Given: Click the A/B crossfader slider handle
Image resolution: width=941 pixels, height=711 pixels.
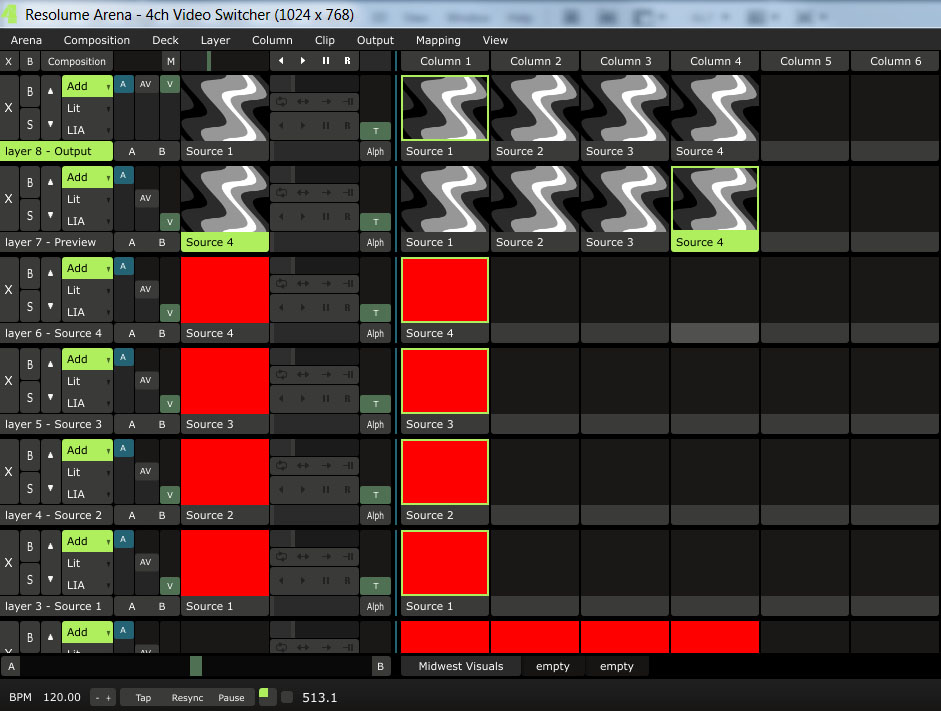Looking at the screenshot, I should tap(196, 666).
